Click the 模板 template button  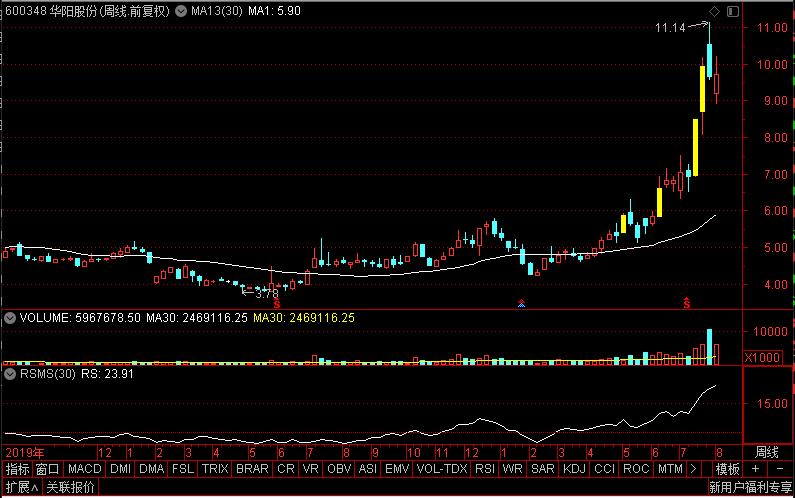click(727, 469)
